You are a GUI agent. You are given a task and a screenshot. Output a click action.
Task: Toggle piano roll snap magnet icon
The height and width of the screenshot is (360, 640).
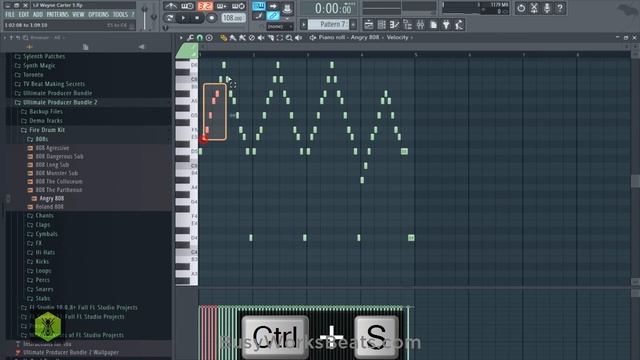200,38
